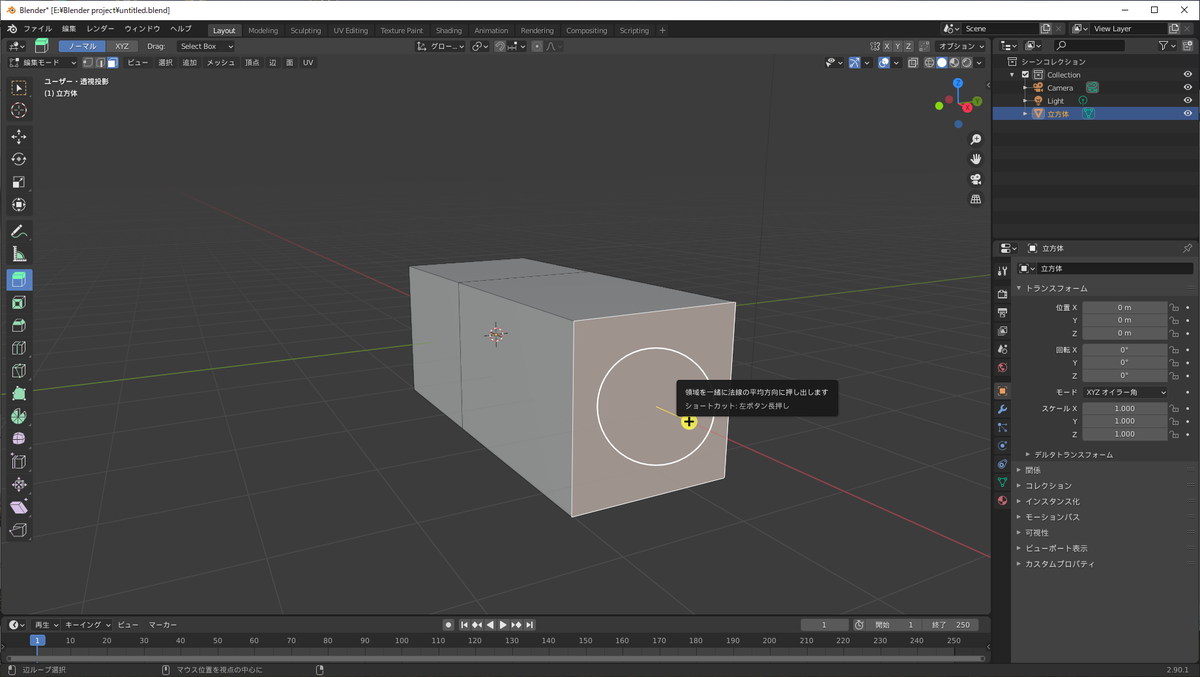Uncheck the Collection exclude checkbox

pyautogui.click(x=1025, y=75)
